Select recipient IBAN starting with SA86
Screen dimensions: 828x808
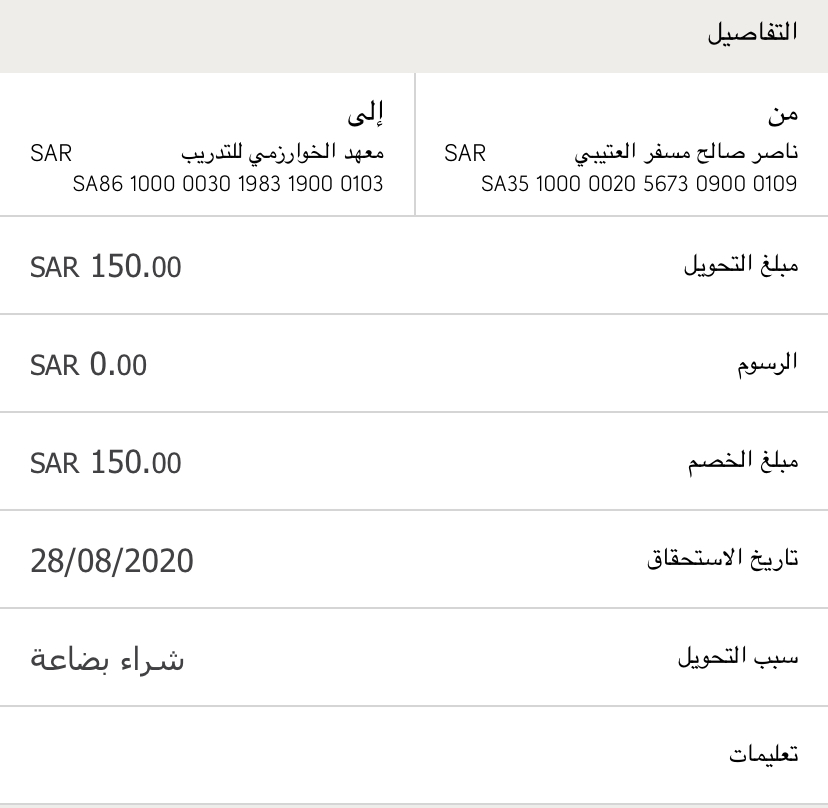tap(228, 184)
